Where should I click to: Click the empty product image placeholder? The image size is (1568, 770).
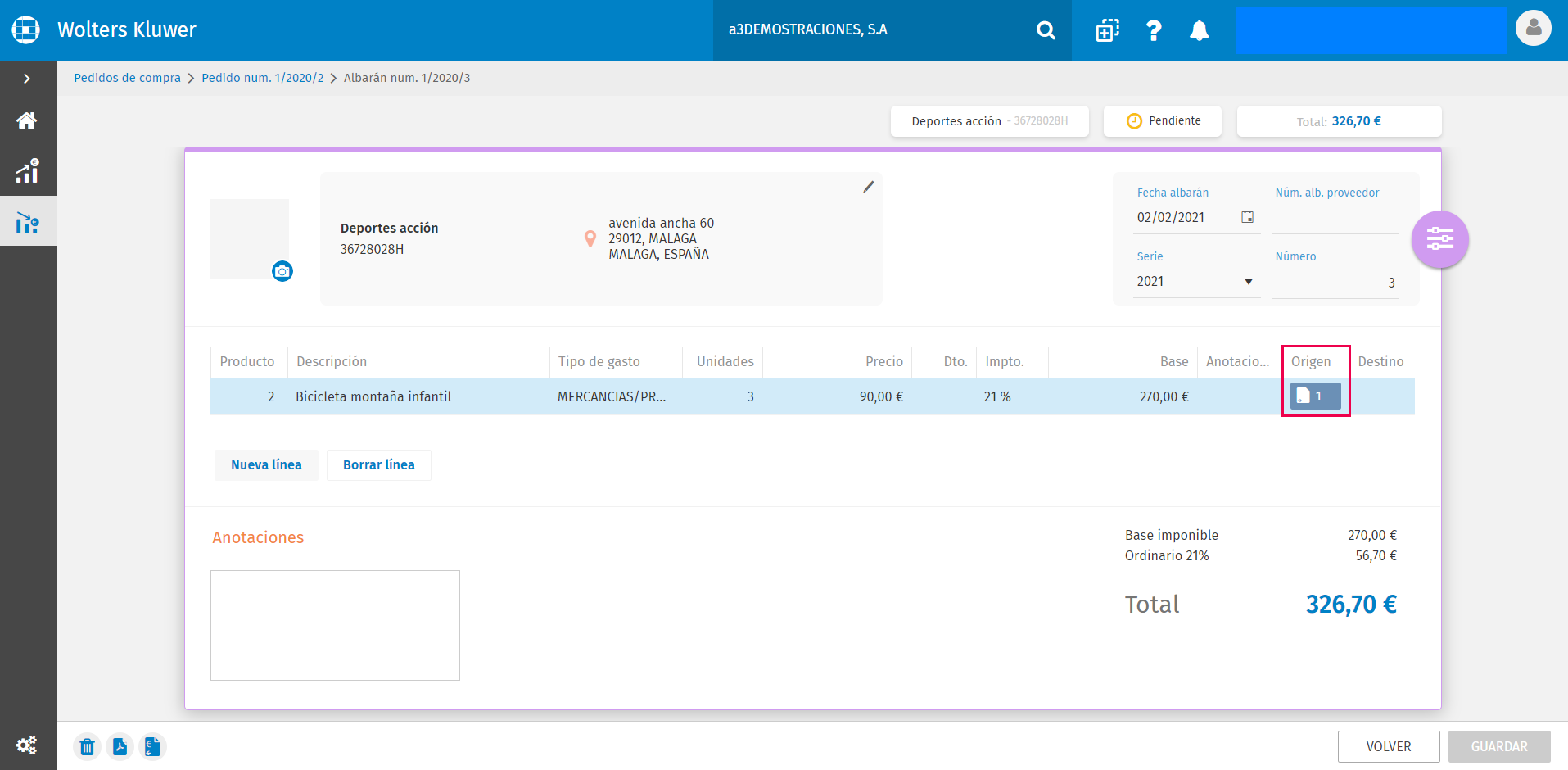[250, 238]
